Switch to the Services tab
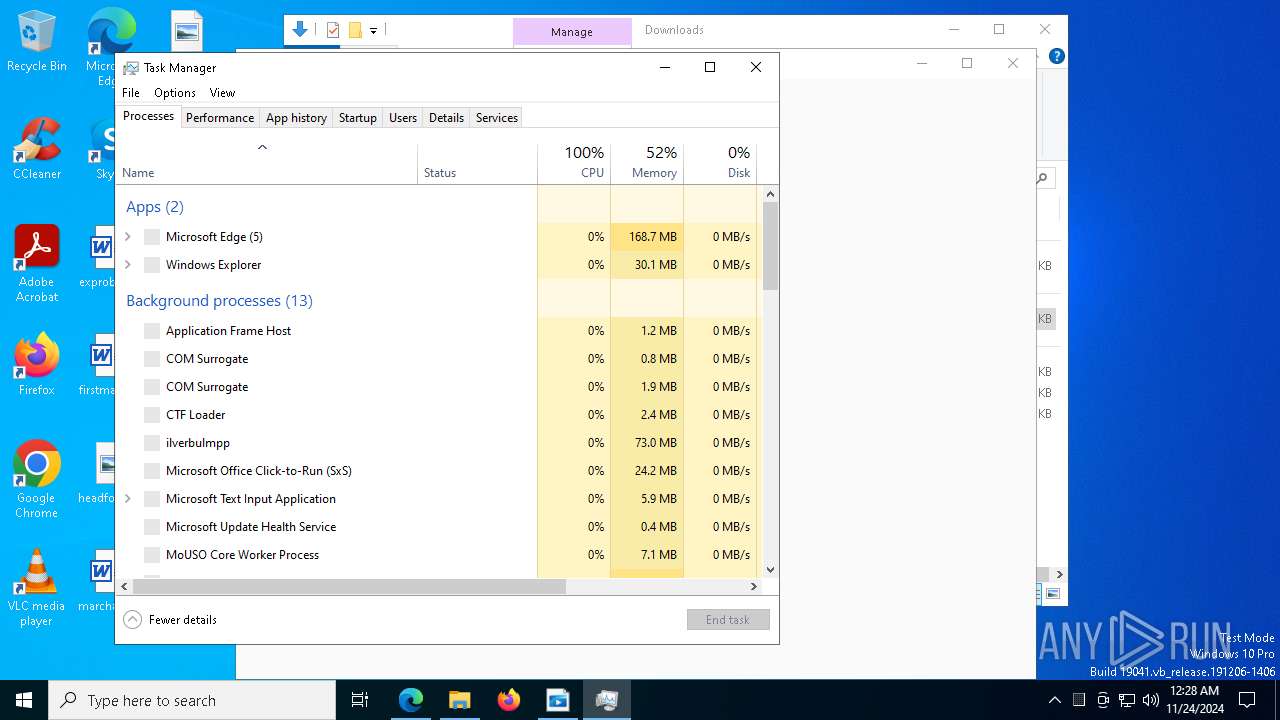 click(497, 118)
